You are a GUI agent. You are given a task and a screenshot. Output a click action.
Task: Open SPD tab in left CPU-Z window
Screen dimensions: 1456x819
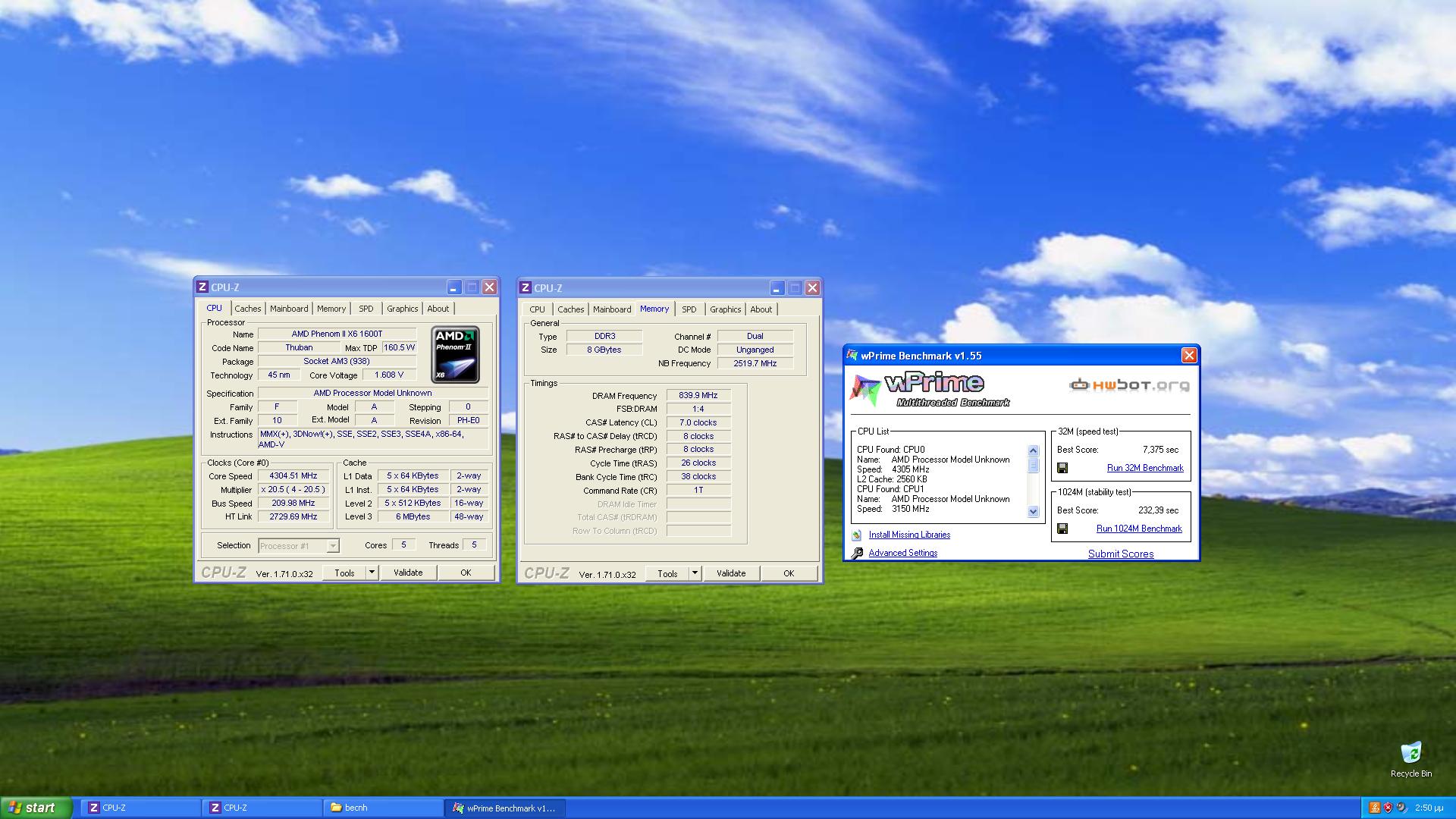click(x=366, y=309)
